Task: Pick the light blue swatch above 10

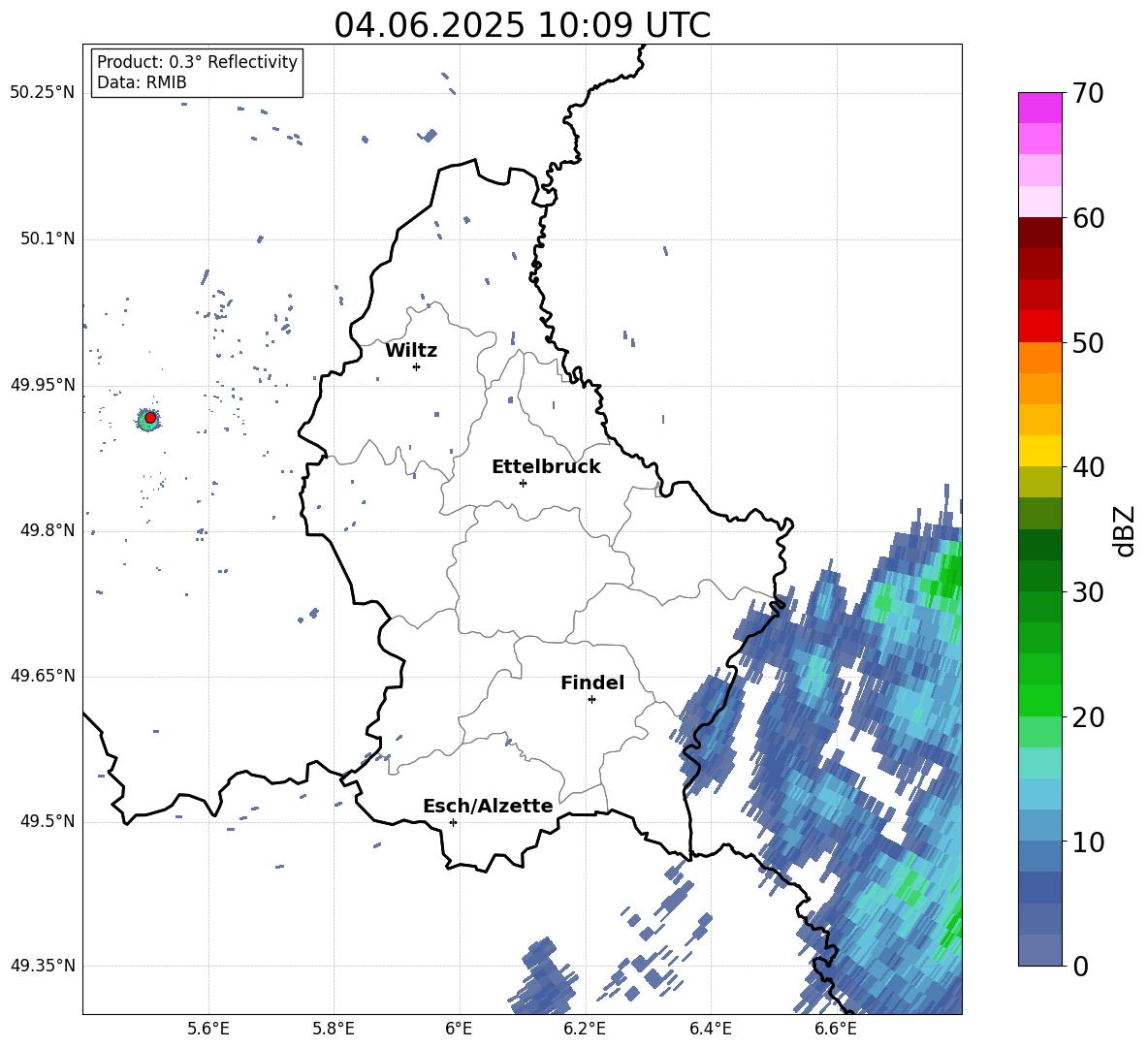Action: [1040, 794]
